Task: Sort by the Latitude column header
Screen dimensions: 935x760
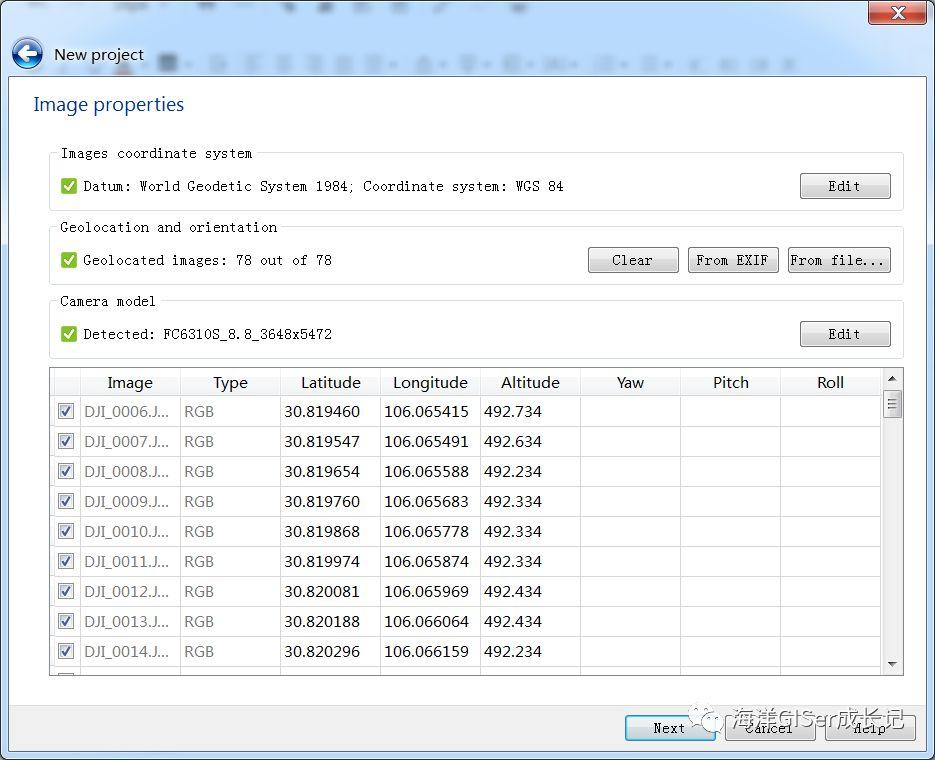Action: tap(330, 383)
